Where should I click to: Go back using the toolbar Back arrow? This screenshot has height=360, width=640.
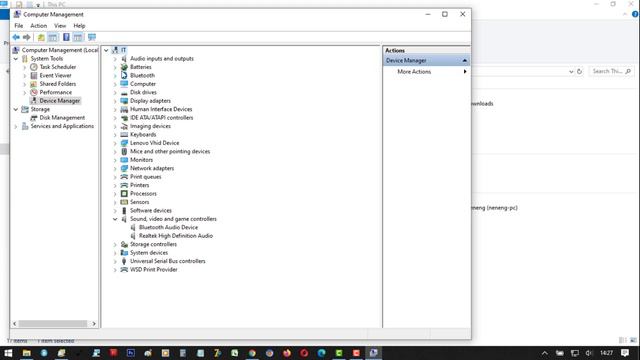coord(16,37)
